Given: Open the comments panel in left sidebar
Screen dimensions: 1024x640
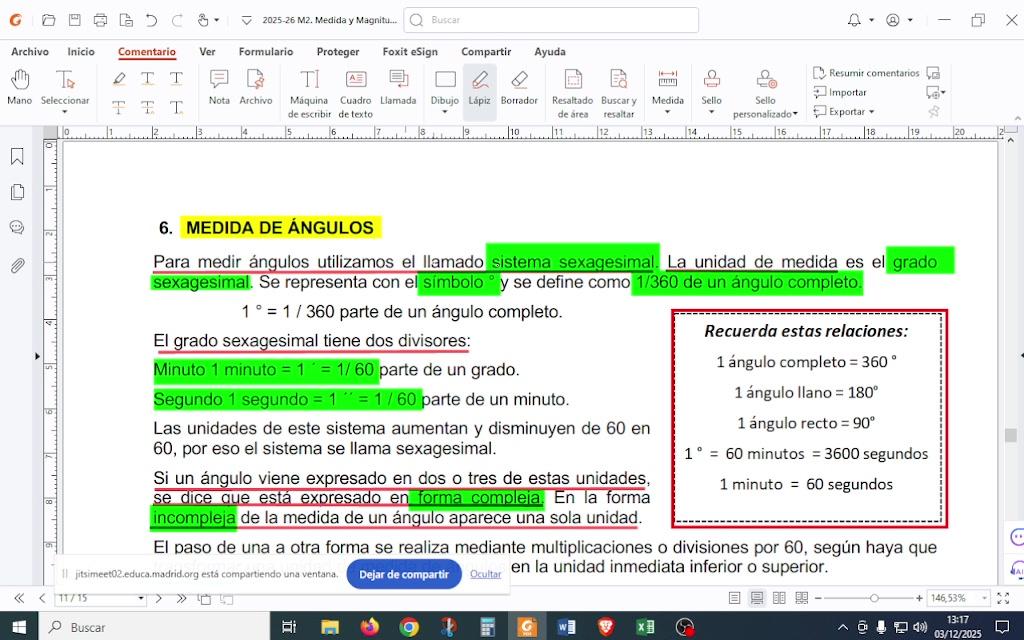Looking at the screenshot, I should [x=17, y=227].
